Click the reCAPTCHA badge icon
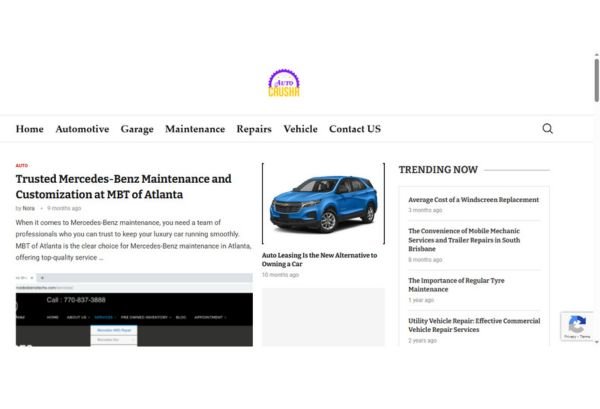Viewport: 600px width, 409px height. coord(577,326)
